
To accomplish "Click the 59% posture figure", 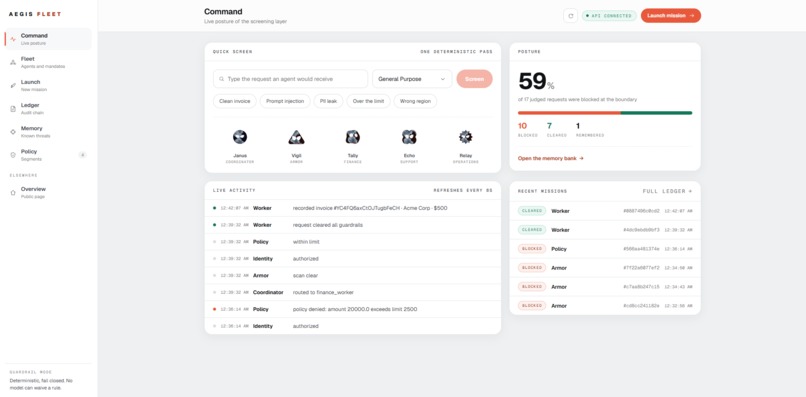I will 536,81.
